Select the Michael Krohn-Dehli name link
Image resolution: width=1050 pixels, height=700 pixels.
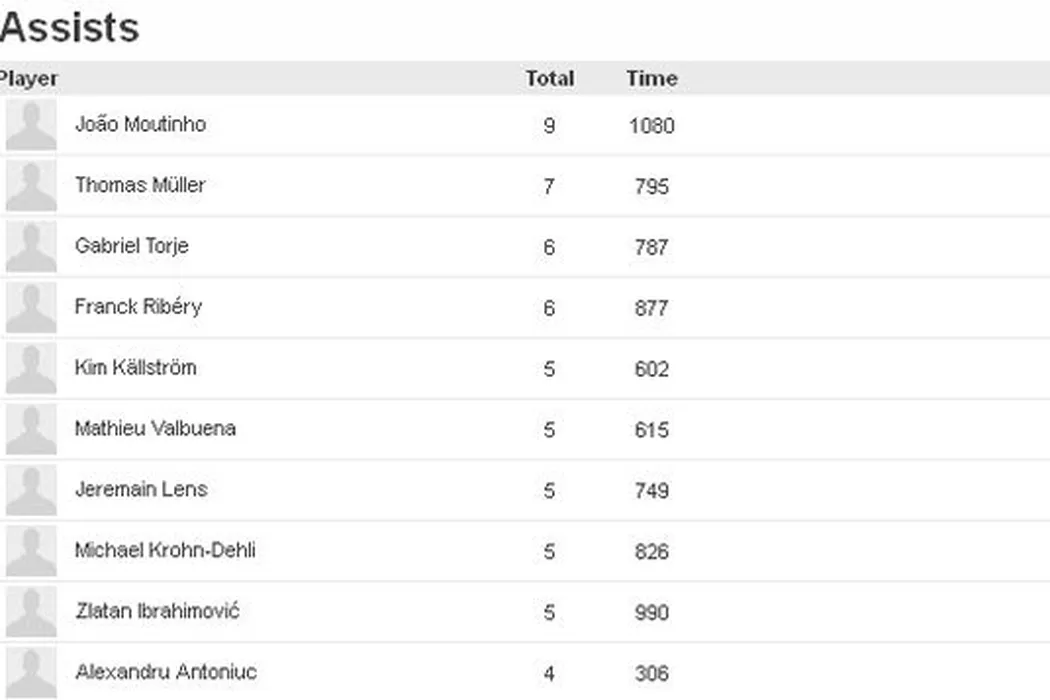tap(165, 550)
